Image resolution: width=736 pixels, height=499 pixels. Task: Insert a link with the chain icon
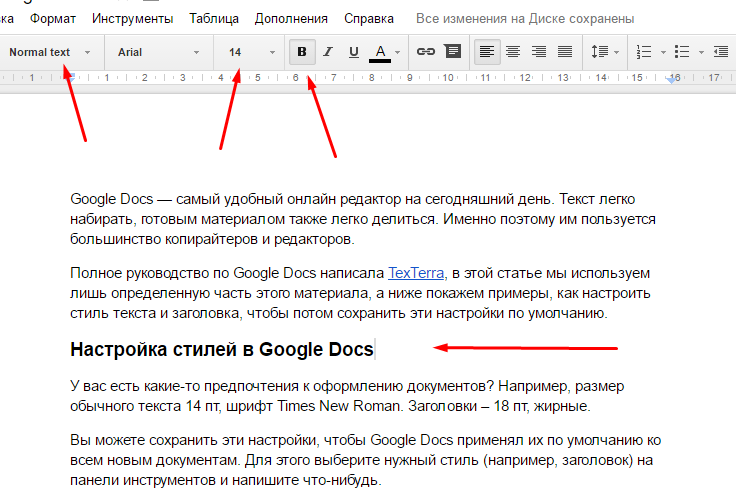(x=426, y=52)
